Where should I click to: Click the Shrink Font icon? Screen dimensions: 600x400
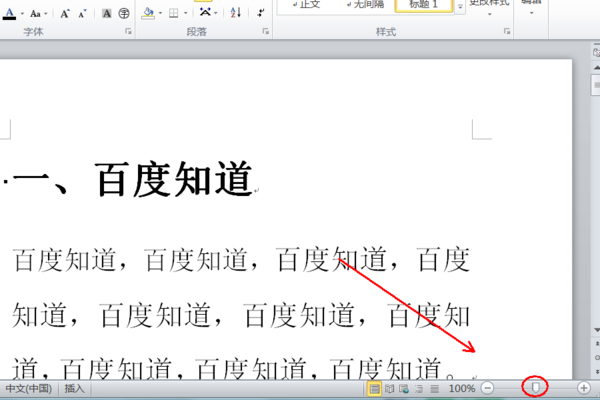point(82,14)
